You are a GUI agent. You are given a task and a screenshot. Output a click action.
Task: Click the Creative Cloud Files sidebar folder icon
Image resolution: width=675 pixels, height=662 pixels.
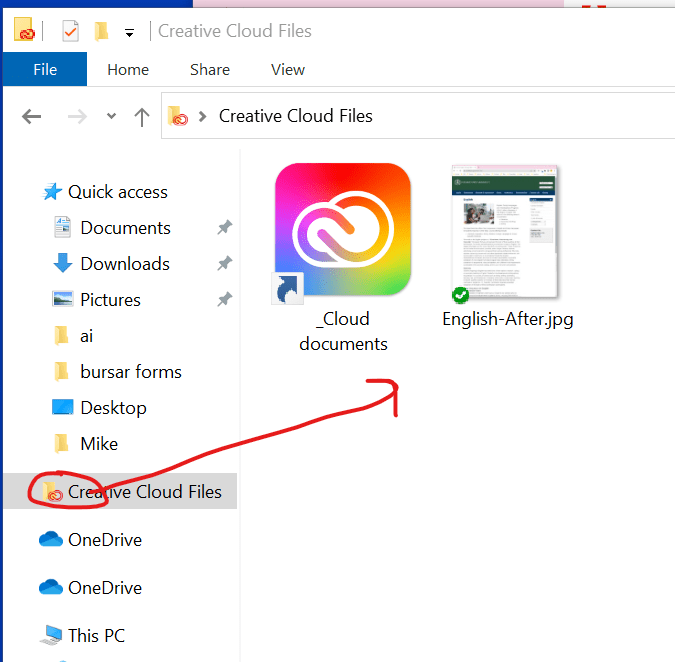pyautogui.click(x=53, y=492)
